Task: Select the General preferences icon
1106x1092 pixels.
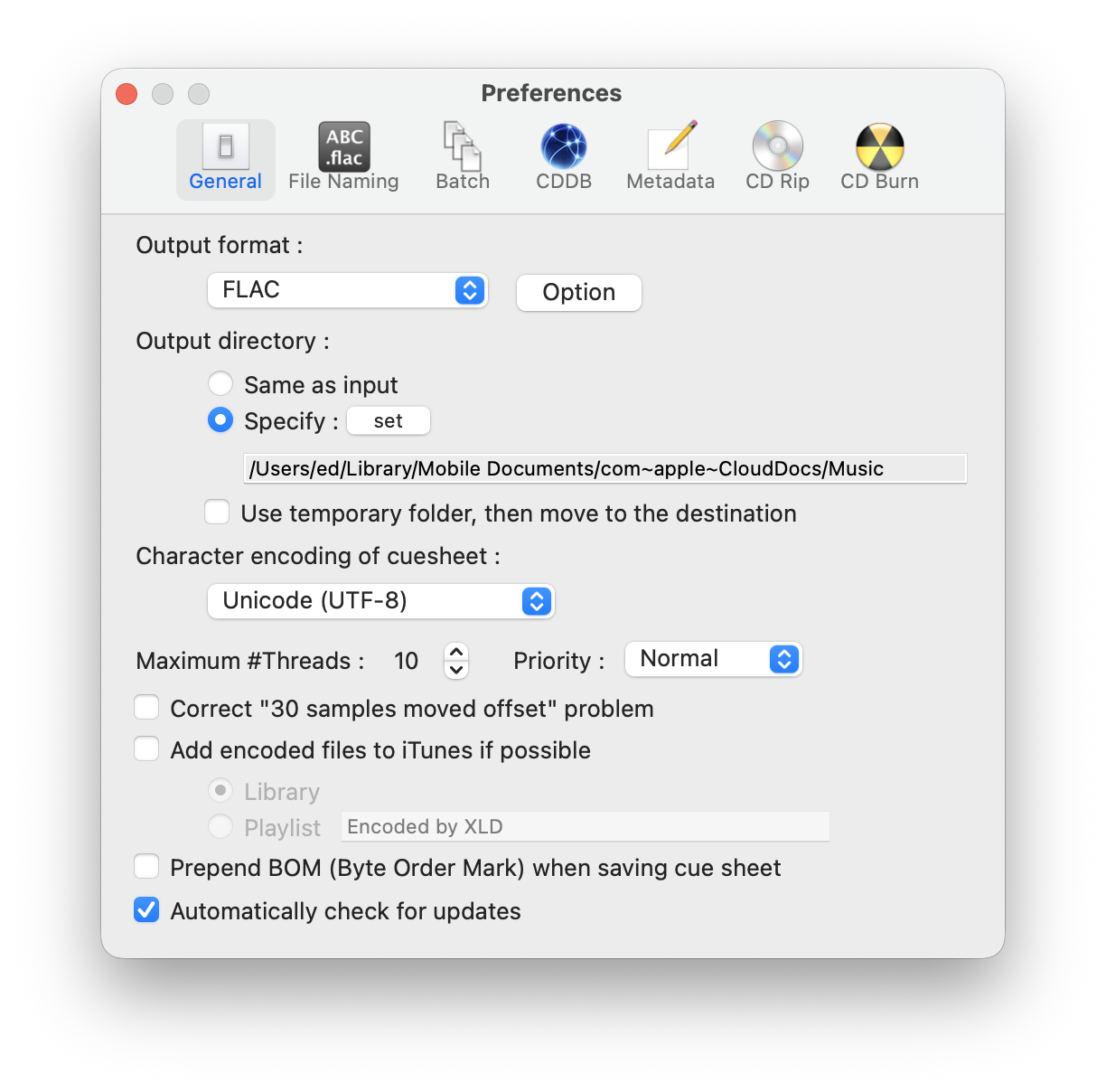Action: pos(225,159)
